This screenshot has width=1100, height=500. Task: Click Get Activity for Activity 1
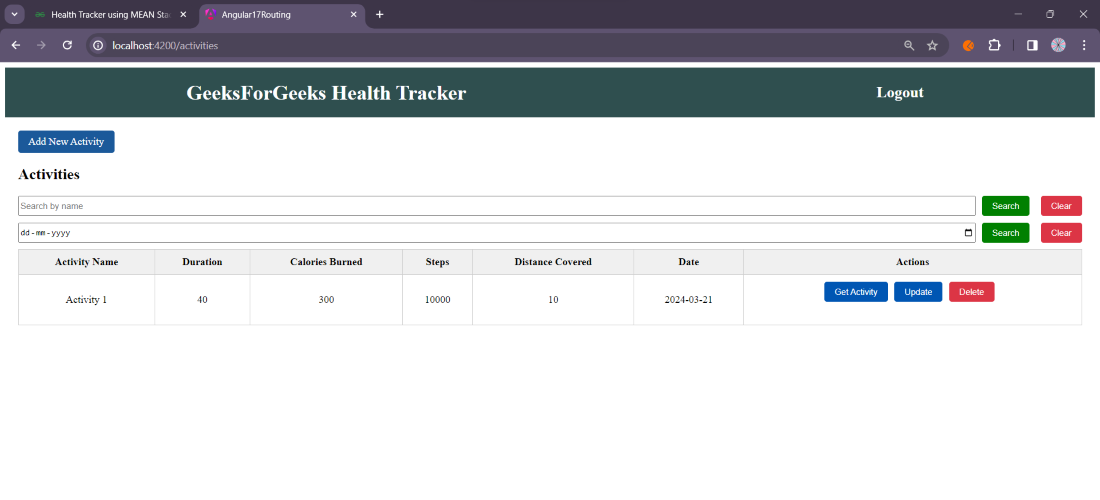(856, 292)
